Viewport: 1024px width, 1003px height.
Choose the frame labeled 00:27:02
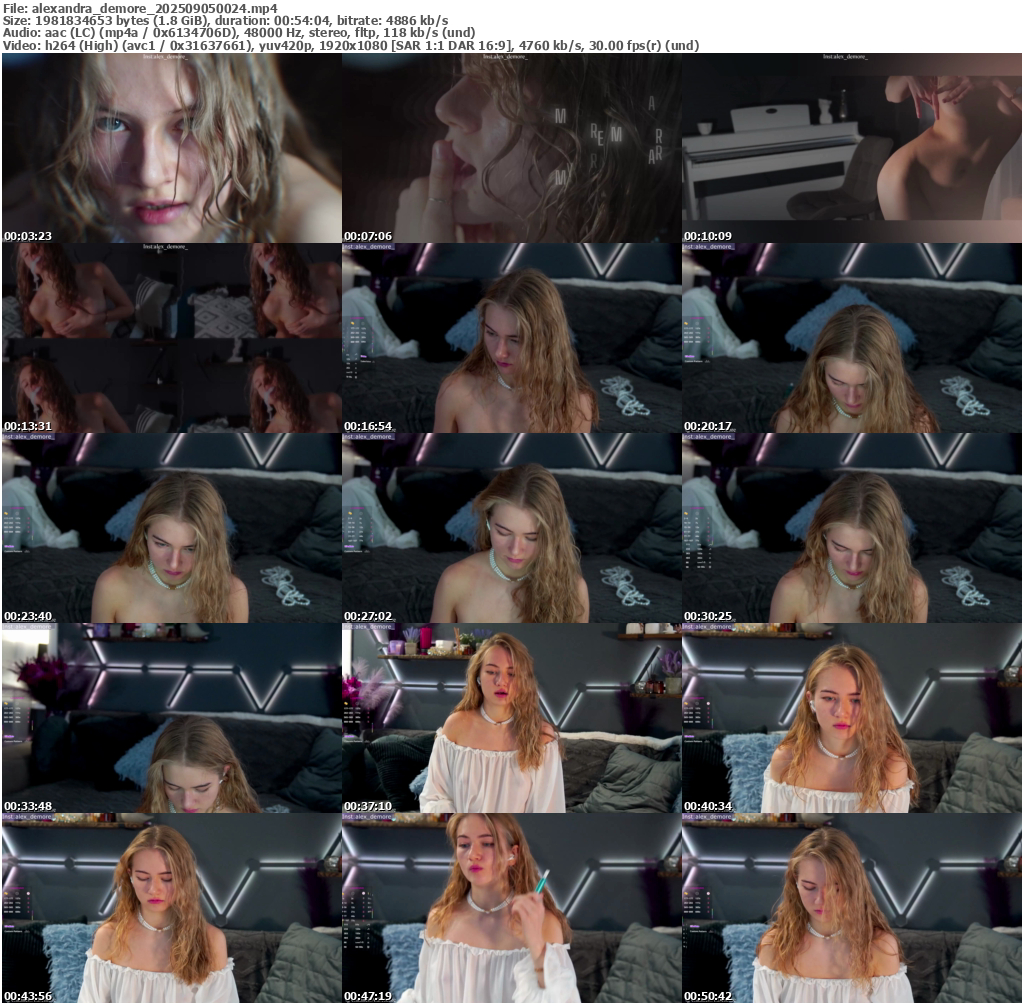[511, 528]
